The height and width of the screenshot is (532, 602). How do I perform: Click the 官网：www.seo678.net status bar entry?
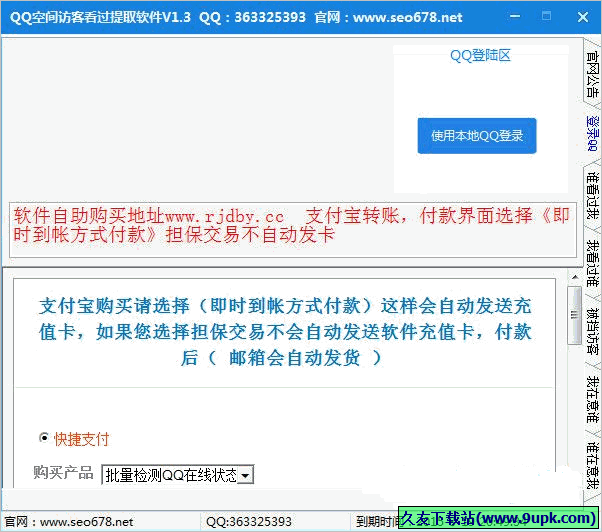[69, 522]
